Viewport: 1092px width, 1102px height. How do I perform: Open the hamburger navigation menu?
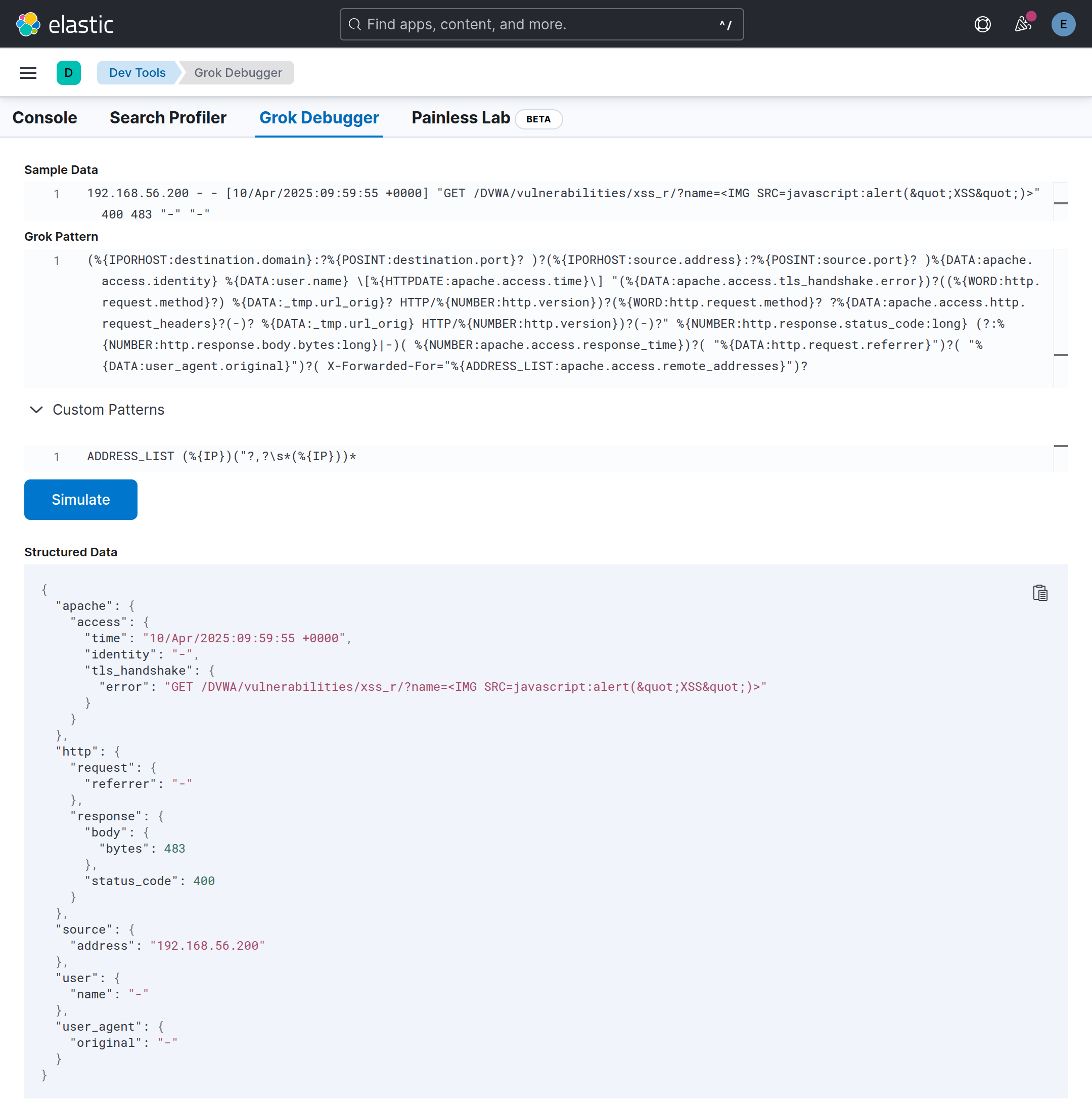(x=28, y=73)
